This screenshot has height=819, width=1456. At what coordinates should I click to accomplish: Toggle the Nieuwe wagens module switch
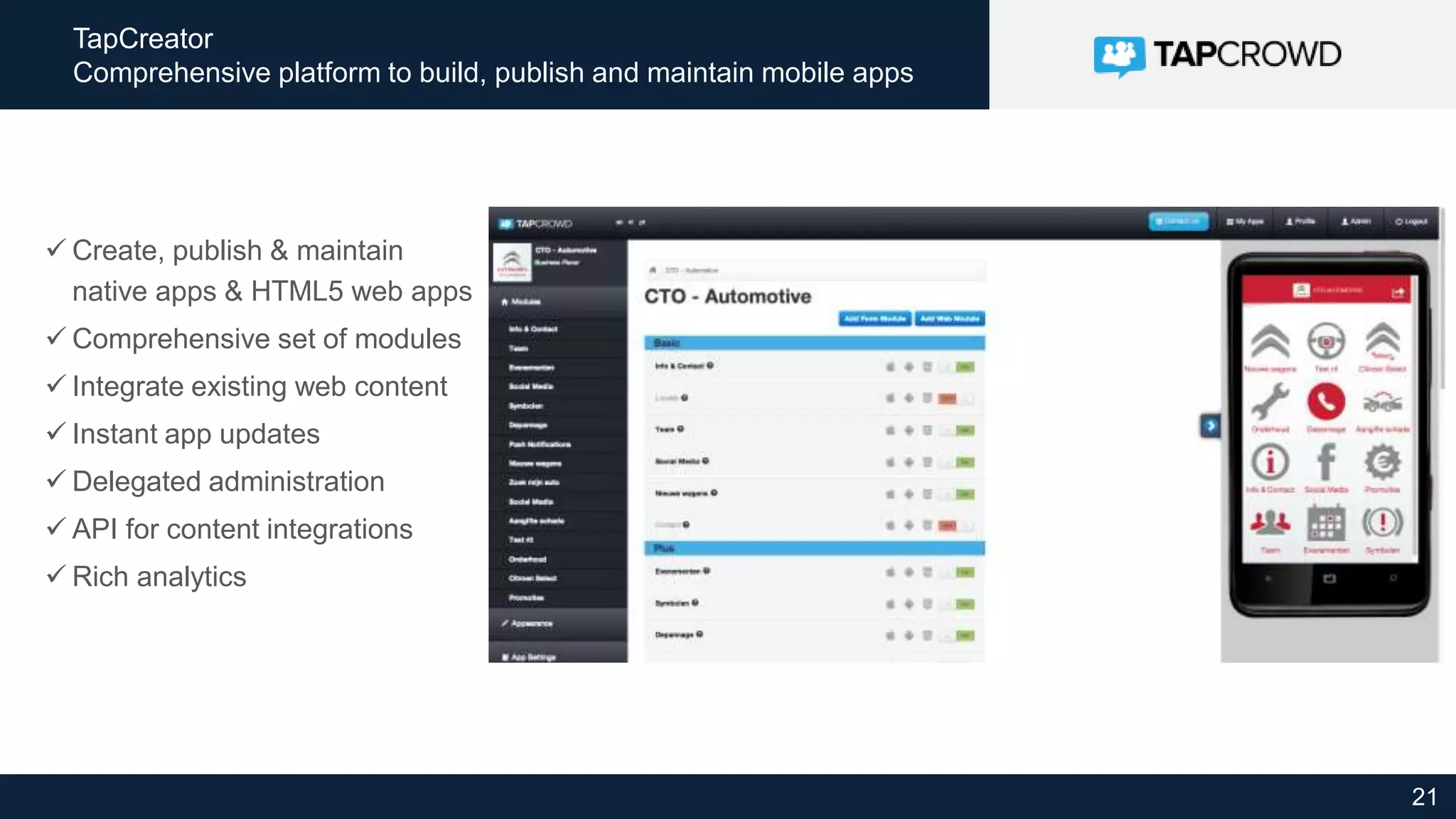pos(957,493)
